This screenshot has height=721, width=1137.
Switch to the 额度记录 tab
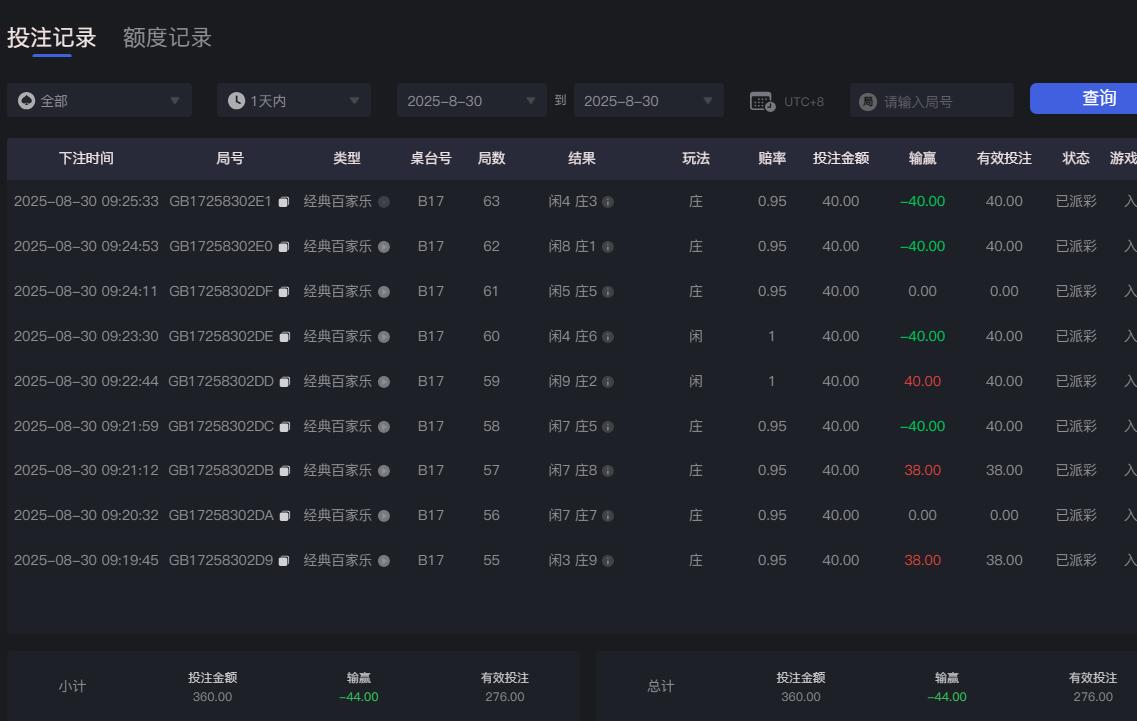click(x=167, y=38)
